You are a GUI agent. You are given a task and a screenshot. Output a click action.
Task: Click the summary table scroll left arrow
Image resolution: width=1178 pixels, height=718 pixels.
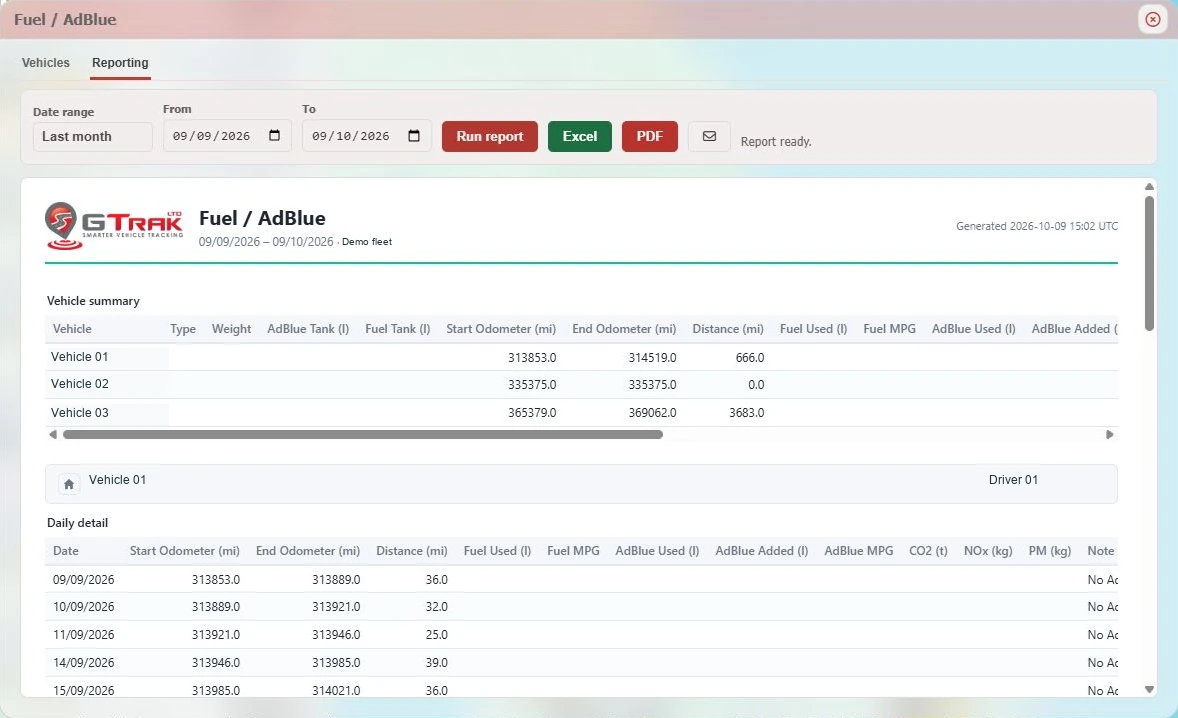[x=53, y=434]
